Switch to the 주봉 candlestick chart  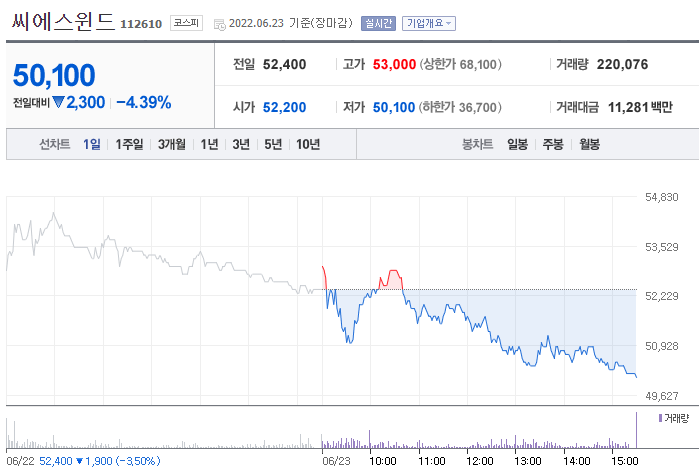(x=553, y=144)
